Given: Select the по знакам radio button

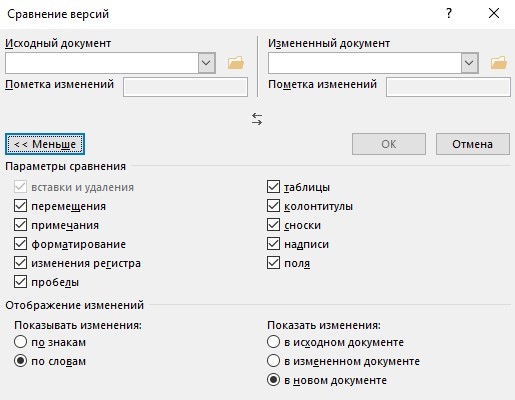Looking at the screenshot, I should 20,342.
